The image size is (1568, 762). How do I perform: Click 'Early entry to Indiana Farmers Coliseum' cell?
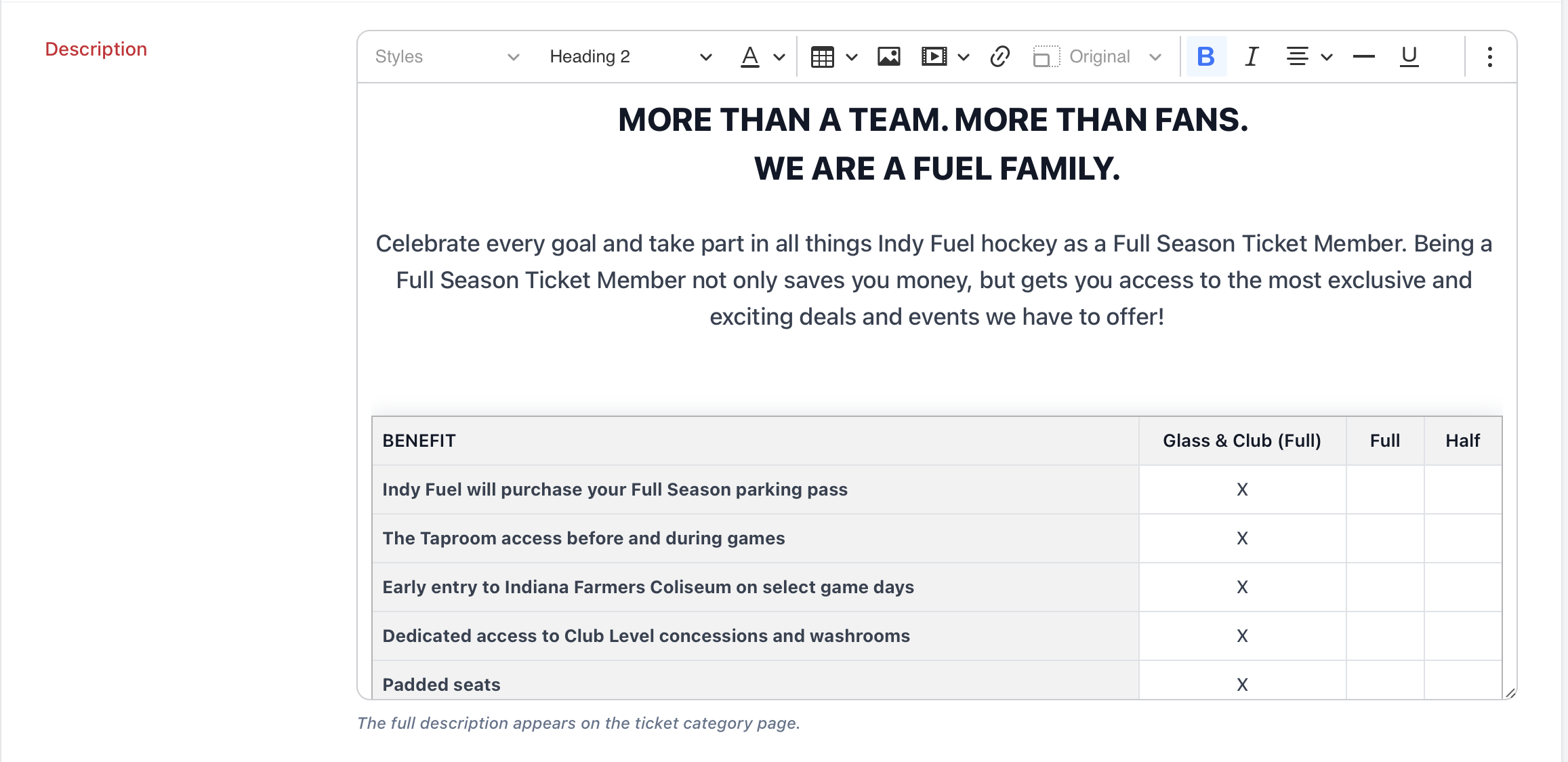point(755,587)
